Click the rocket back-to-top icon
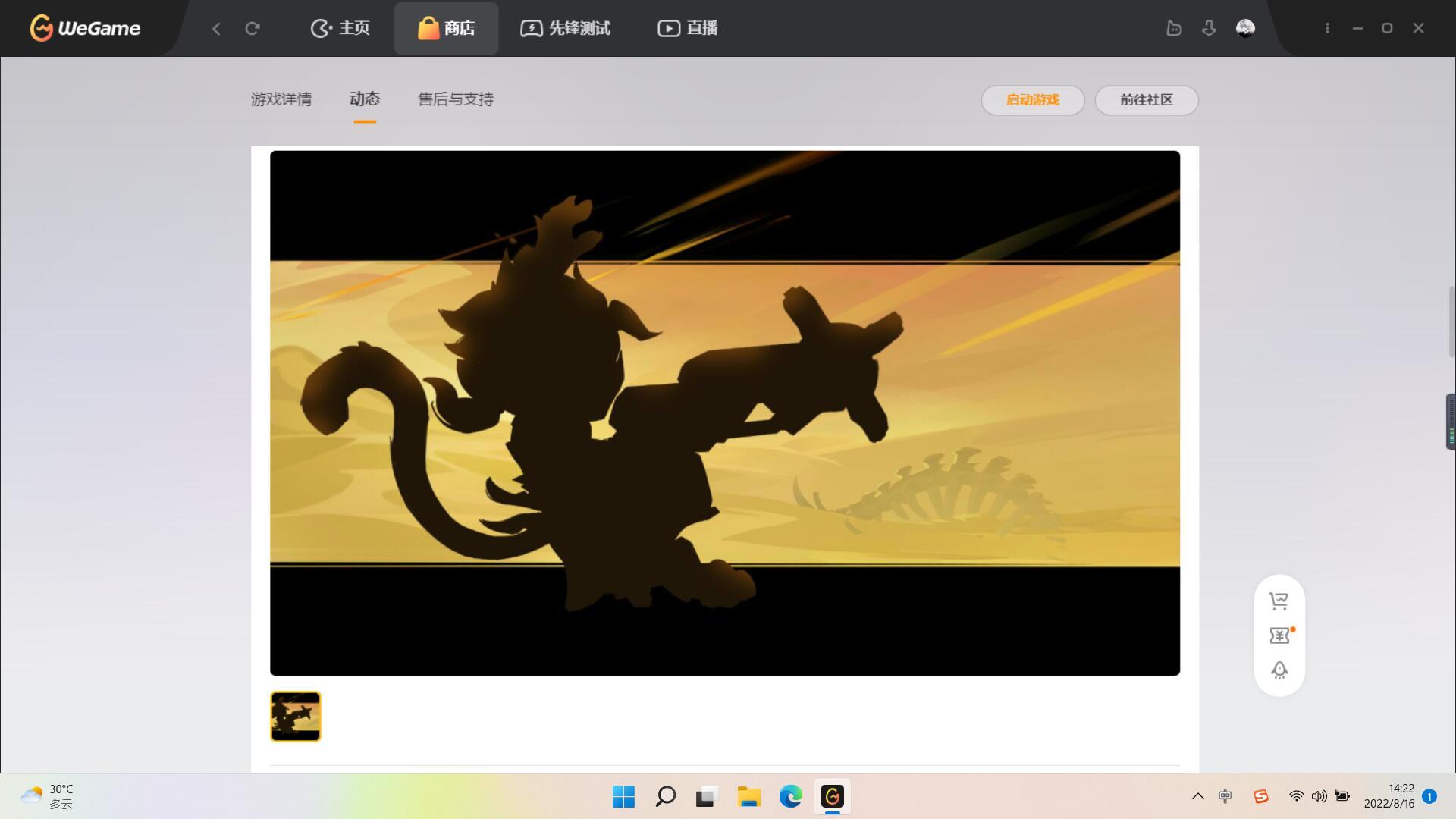Image resolution: width=1456 pixels, height=819 pixels. tap(1279, 670)
